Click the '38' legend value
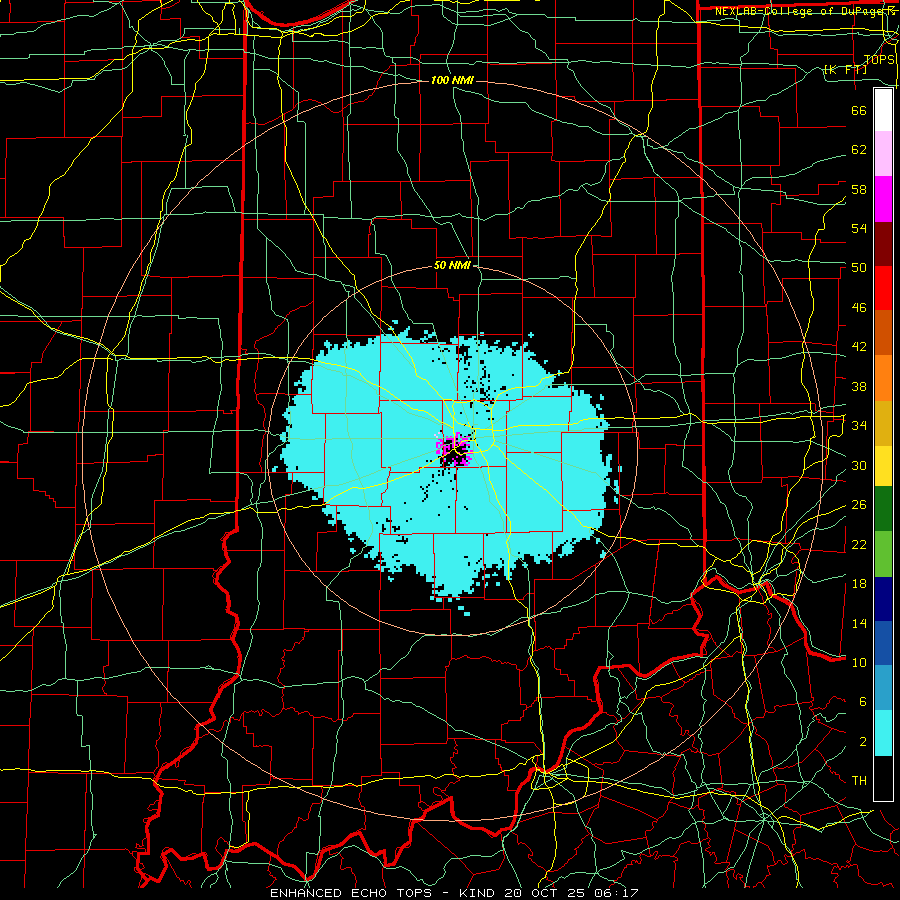Screen dimensions: 900x900 (x=859, y=386)
